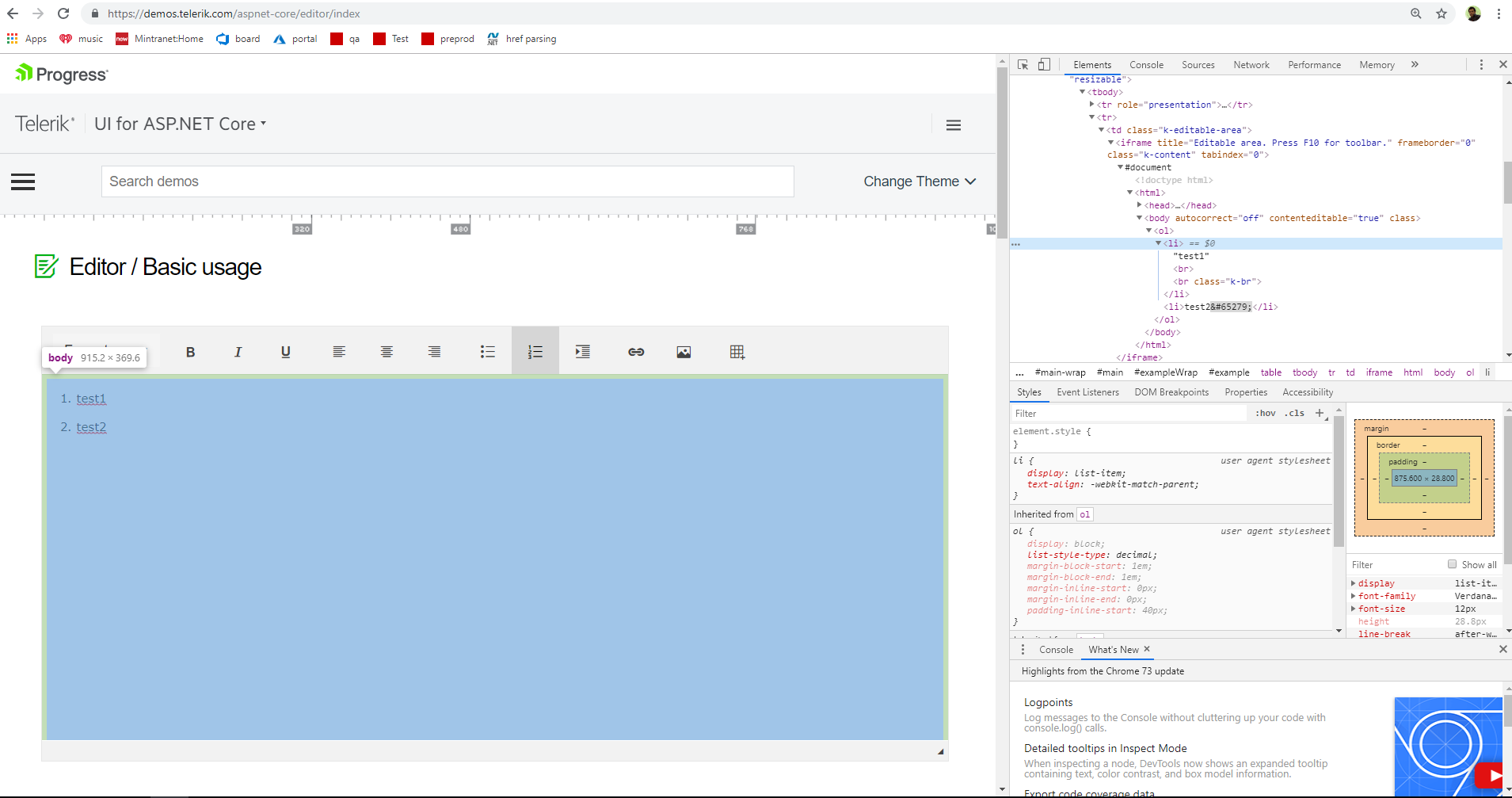Align text left in the editor
1512x798 pixels.
coord(339,352)
